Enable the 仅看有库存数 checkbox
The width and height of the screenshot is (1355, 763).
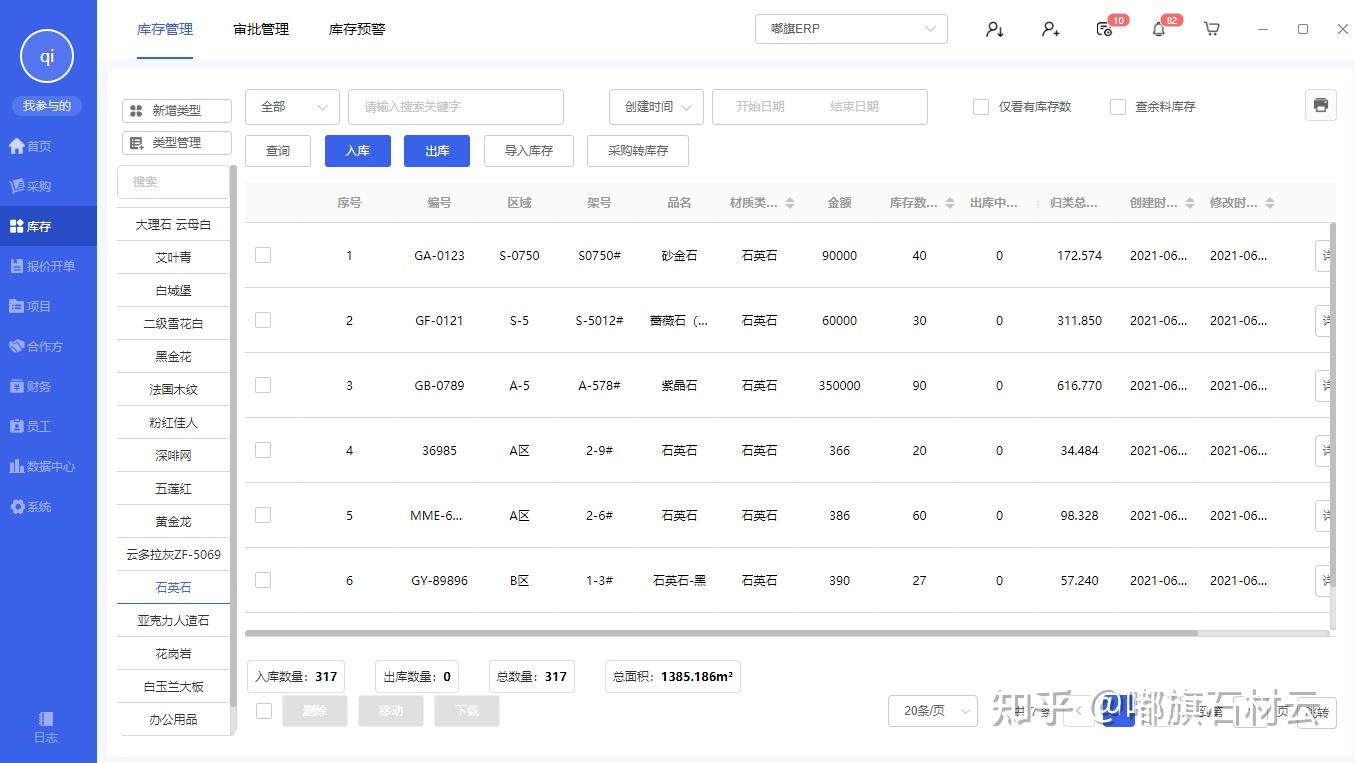(x=981, y=107)
